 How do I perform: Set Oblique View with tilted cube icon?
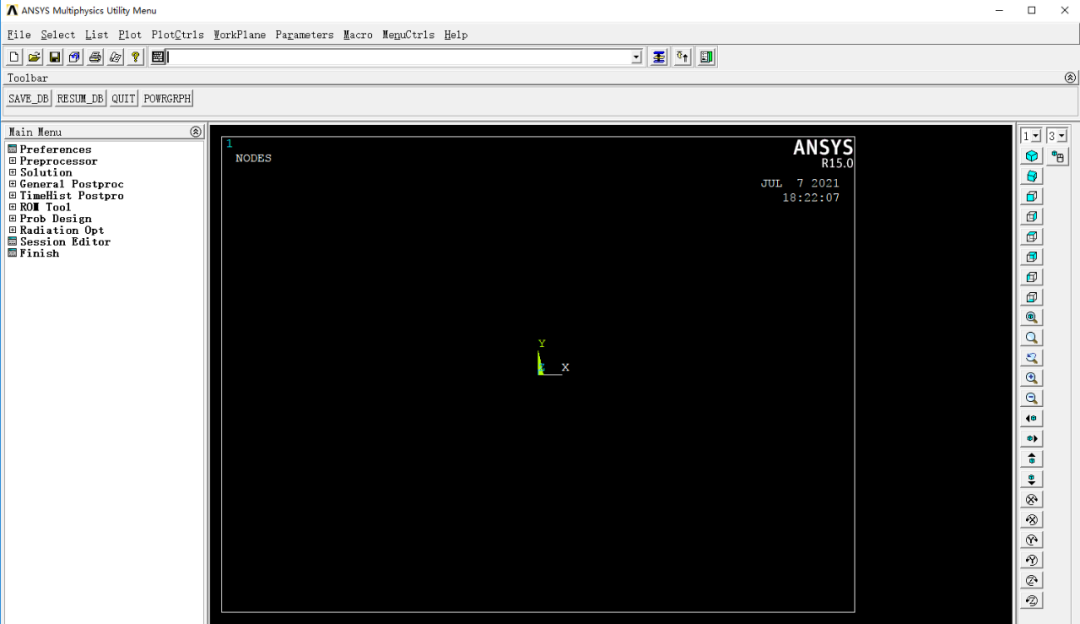[1032, 176]
